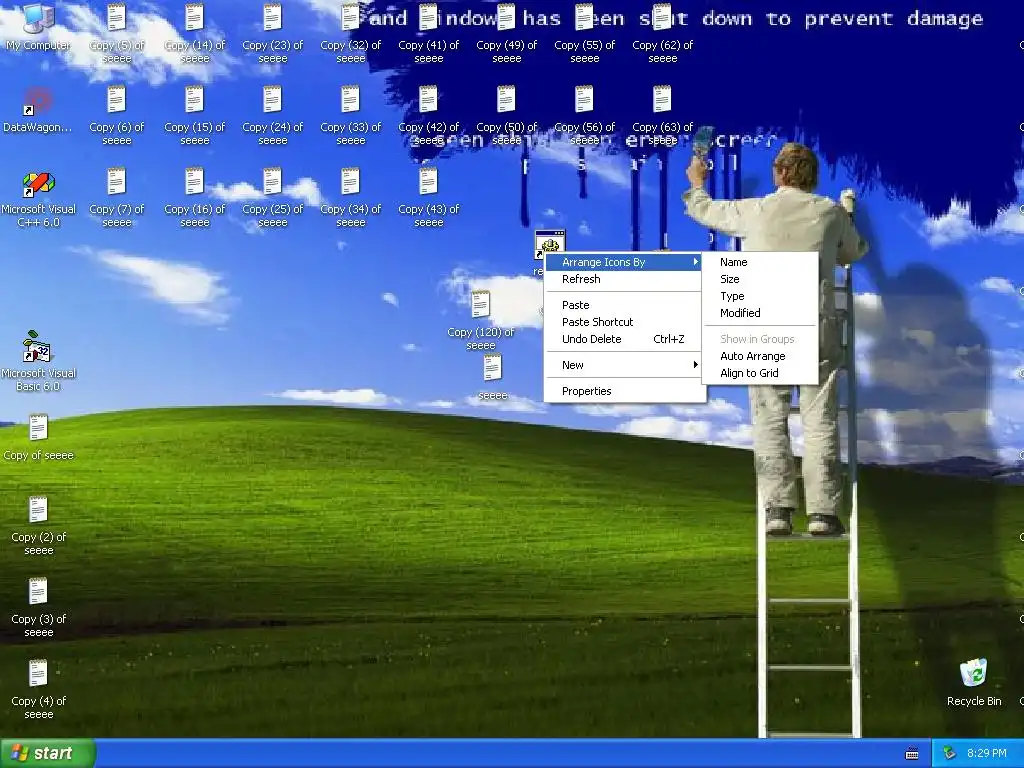Image resolution: width=1024 pixels, height=768 pixels.
Task: Arrange icons by Type
Action: tap(760, 296)
